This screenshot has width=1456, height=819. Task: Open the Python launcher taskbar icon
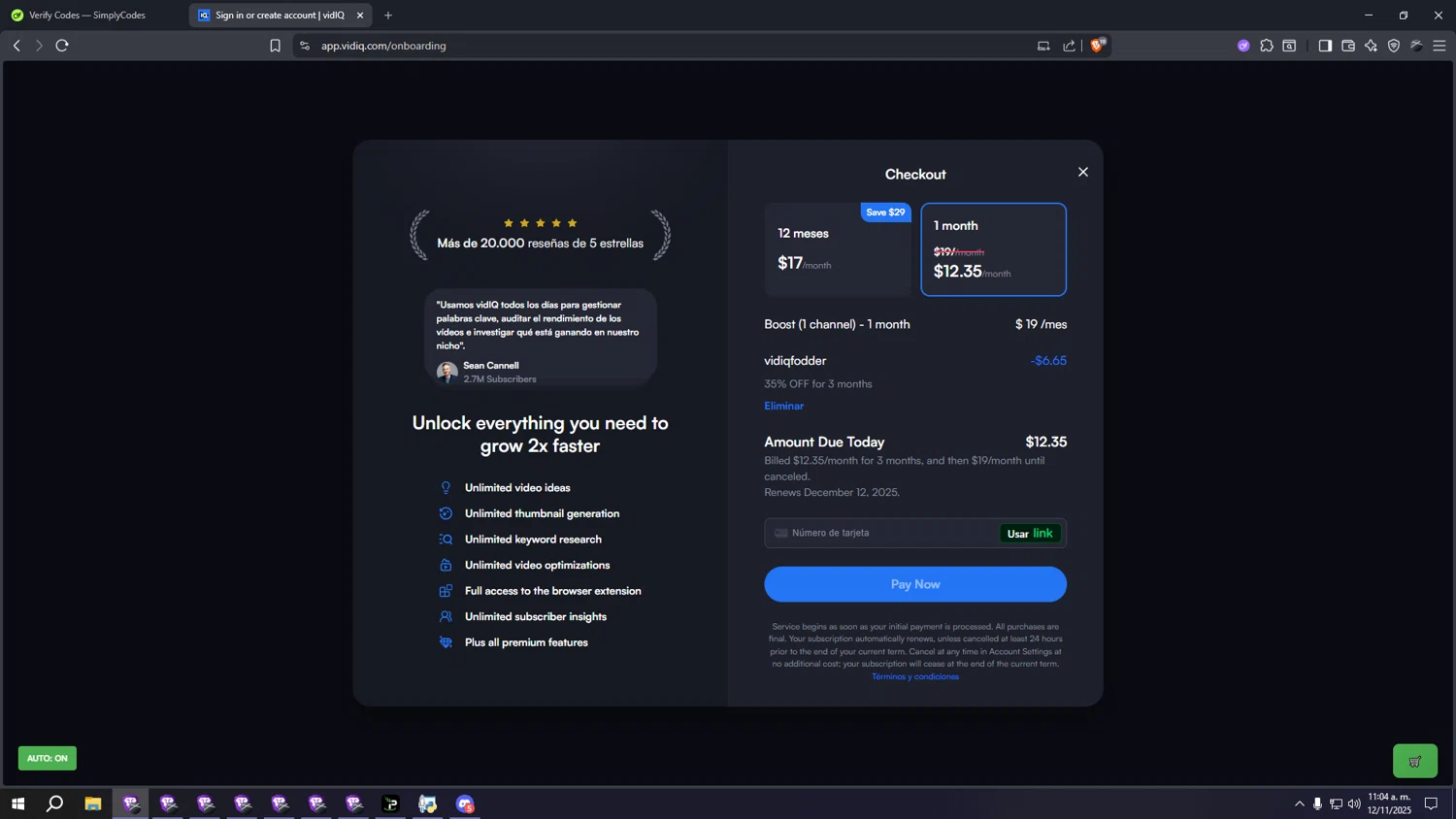point(428,803)
